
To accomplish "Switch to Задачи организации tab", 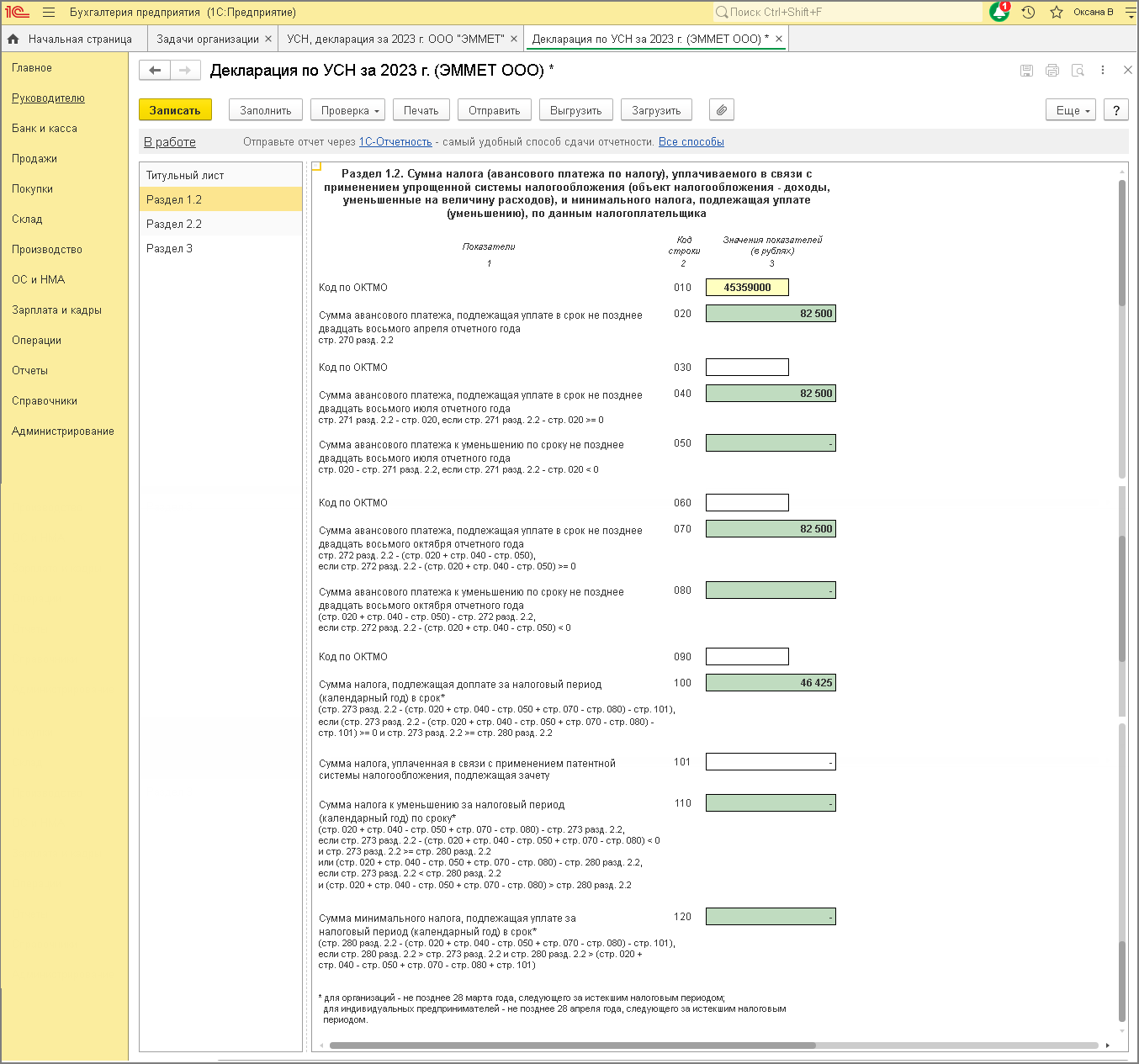I will (208, 39).
